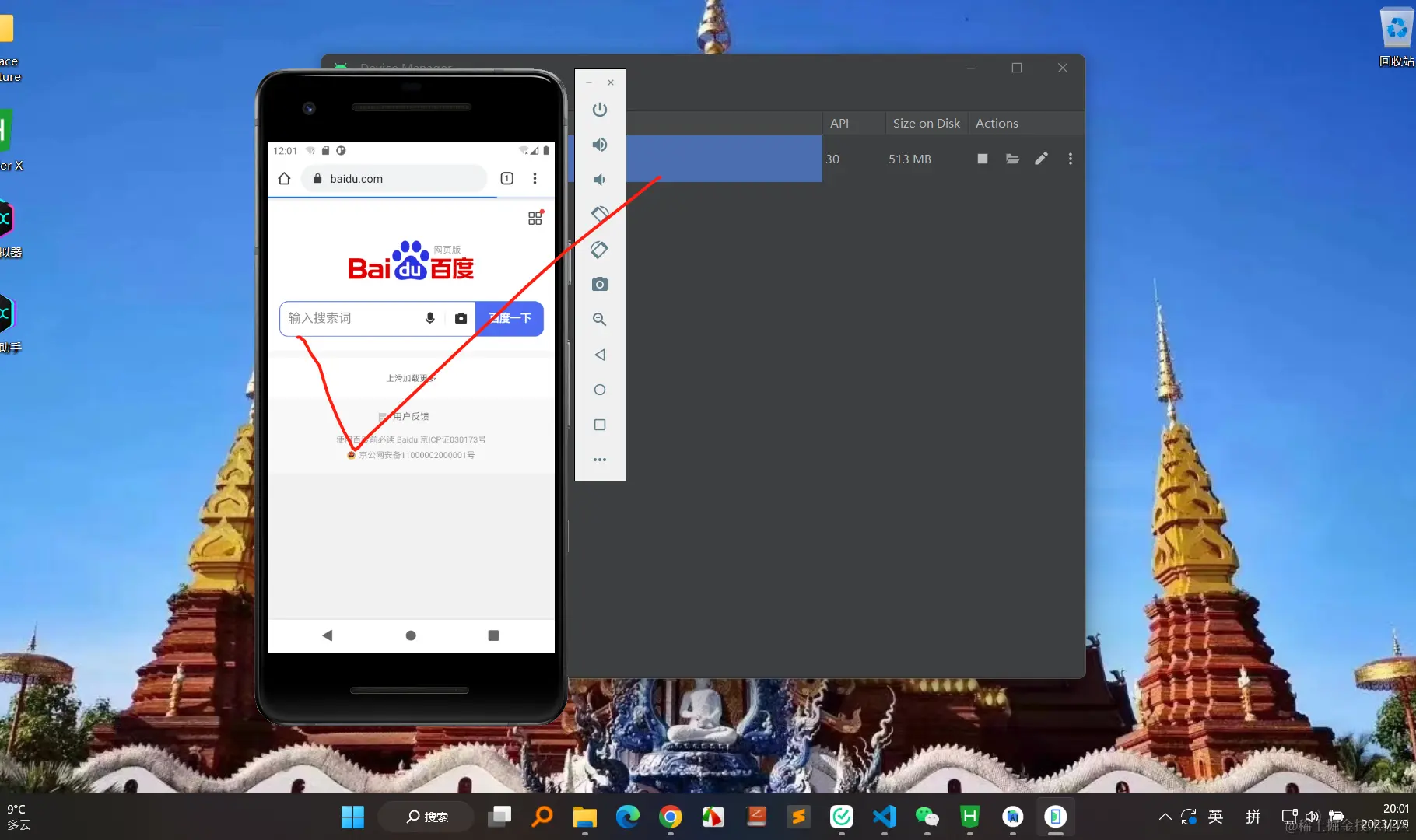
Task: Click the 上滑加载更多 text
Action: (x=411, y=378)
